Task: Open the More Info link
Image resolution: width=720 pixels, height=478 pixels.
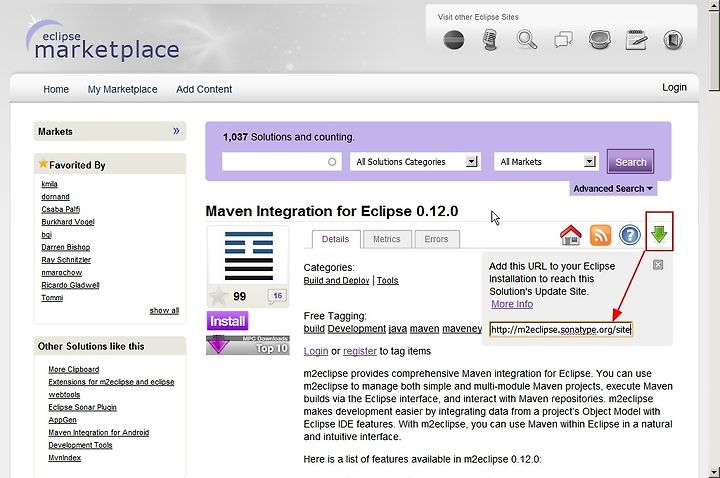Action: [x=512, y=304]
